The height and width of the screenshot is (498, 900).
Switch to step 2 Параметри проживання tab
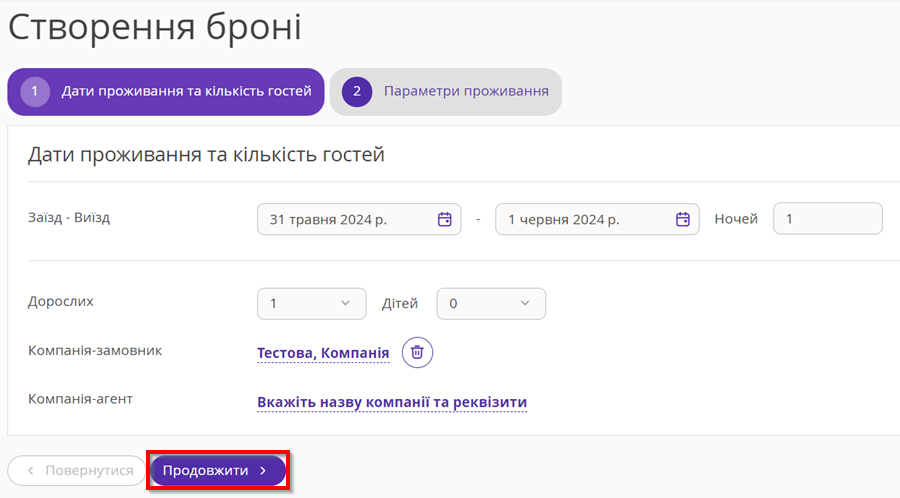(x=446, y=92)
